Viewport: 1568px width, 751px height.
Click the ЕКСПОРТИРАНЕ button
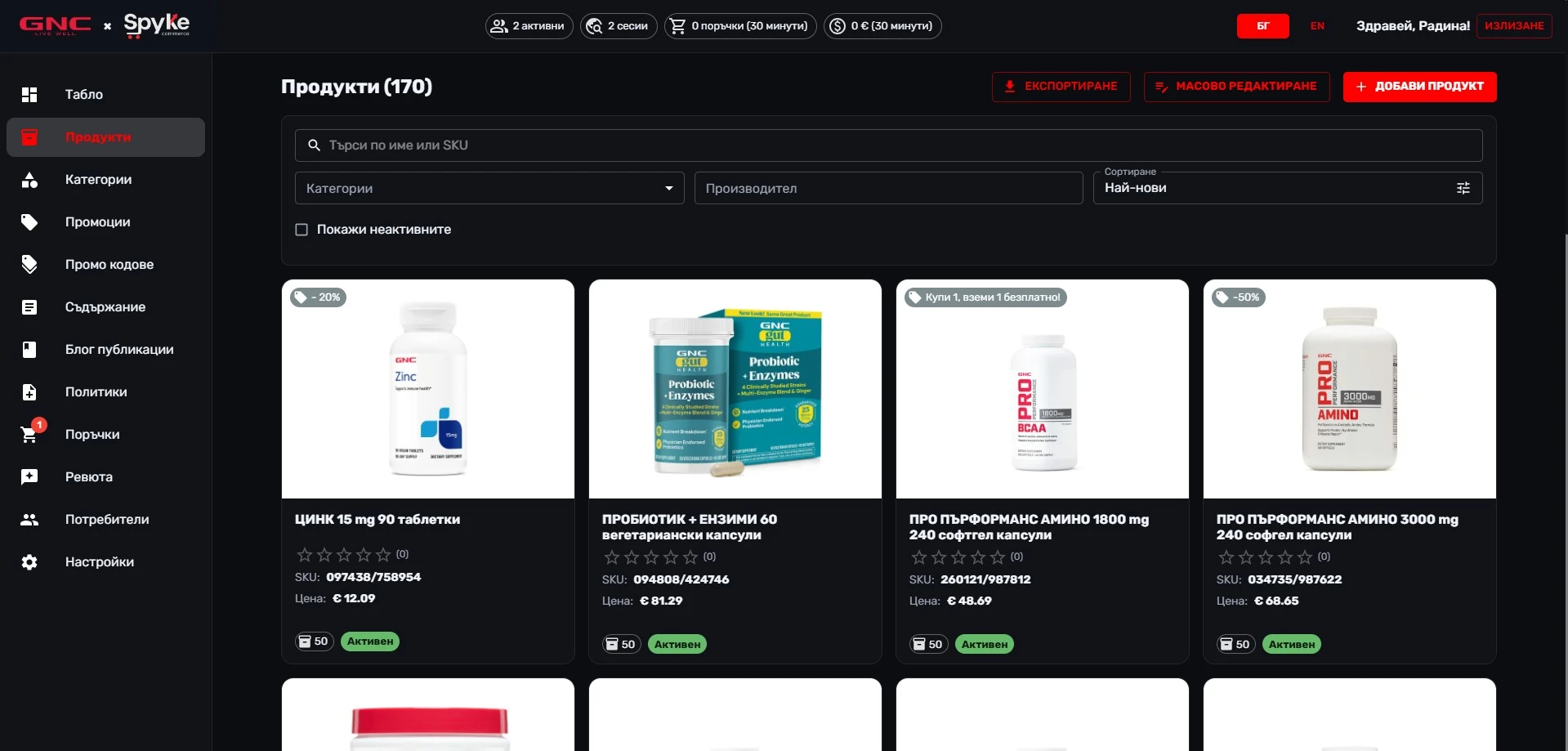tap(1061, 87)
